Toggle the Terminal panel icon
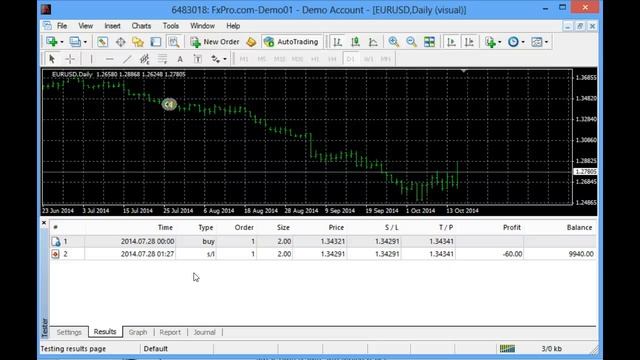Viewport: 640px width, 360px height. click(156, 42)
